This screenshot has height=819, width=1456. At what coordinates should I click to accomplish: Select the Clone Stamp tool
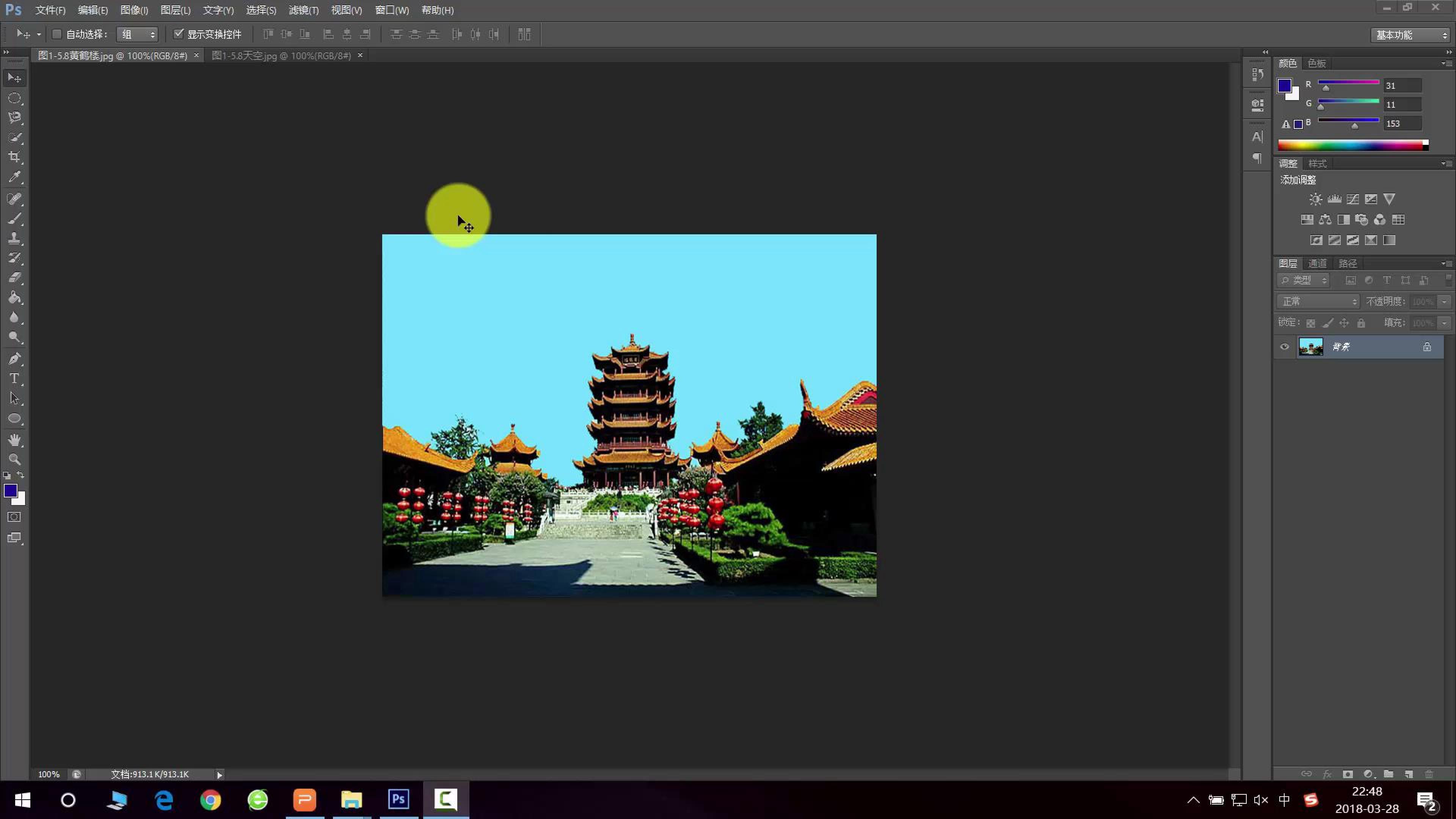tap(15, 238)
